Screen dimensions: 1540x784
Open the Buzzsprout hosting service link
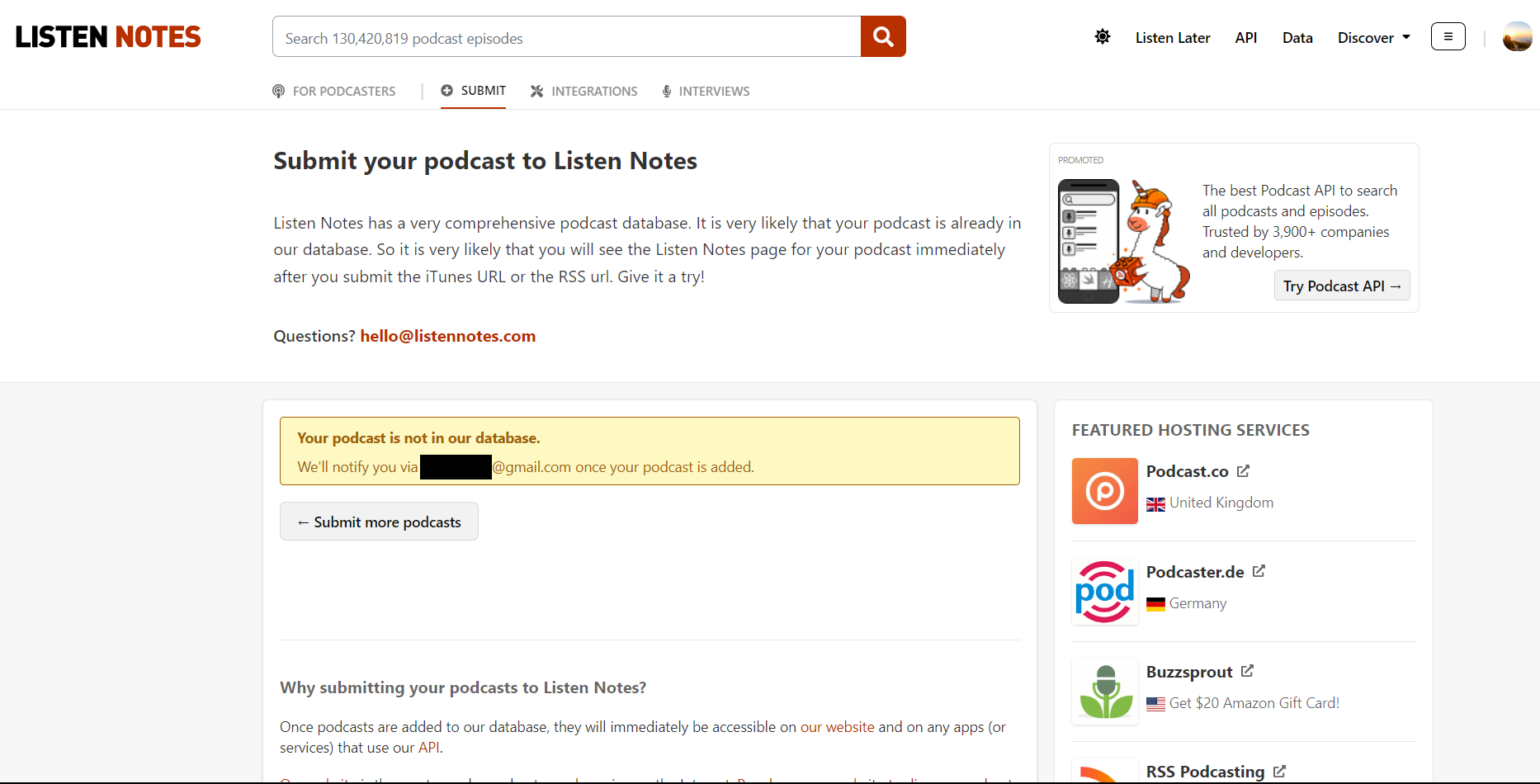coord(1189,672)
